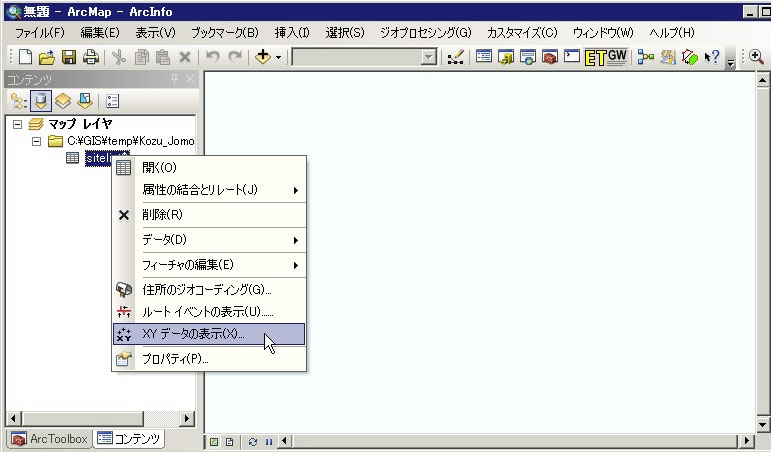
Task: Open the ModelBuilder window icon
Action: (x=646, y=57)
